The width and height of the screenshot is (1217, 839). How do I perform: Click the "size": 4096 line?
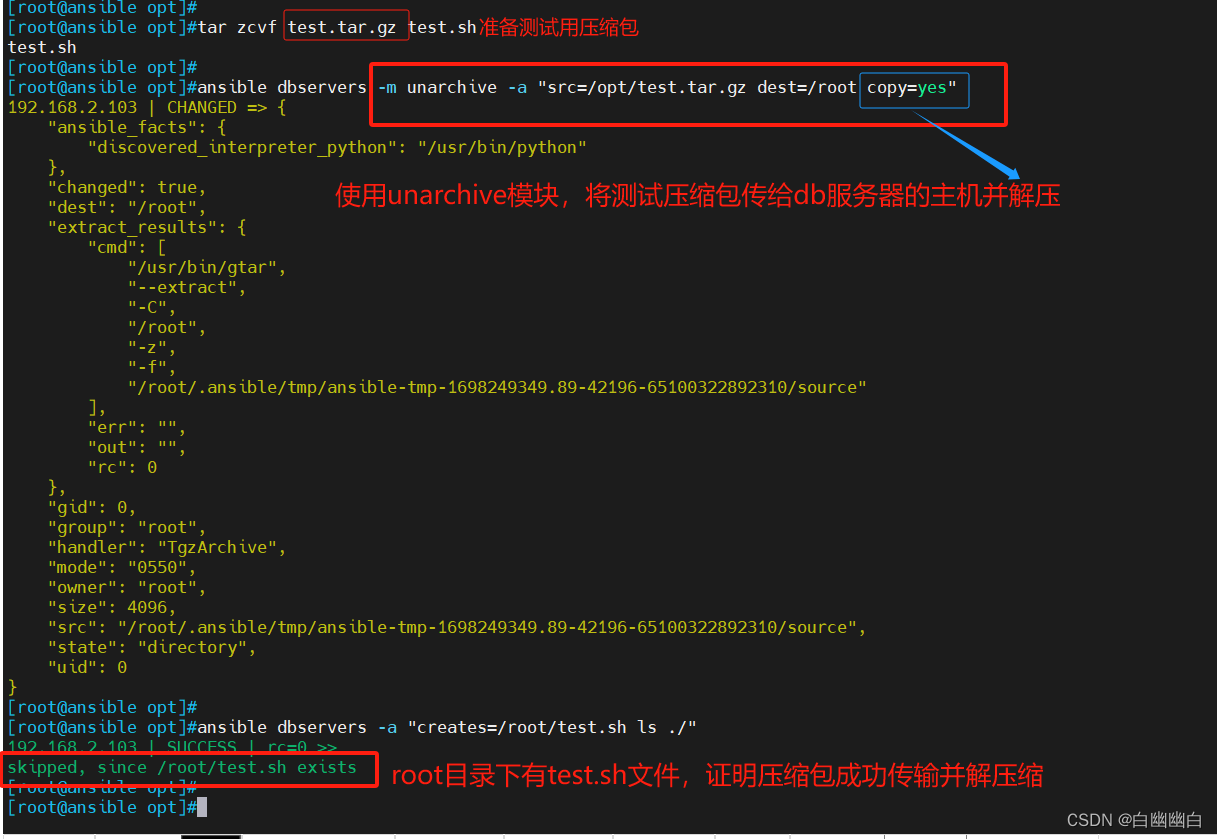click(x=112, y=607)
